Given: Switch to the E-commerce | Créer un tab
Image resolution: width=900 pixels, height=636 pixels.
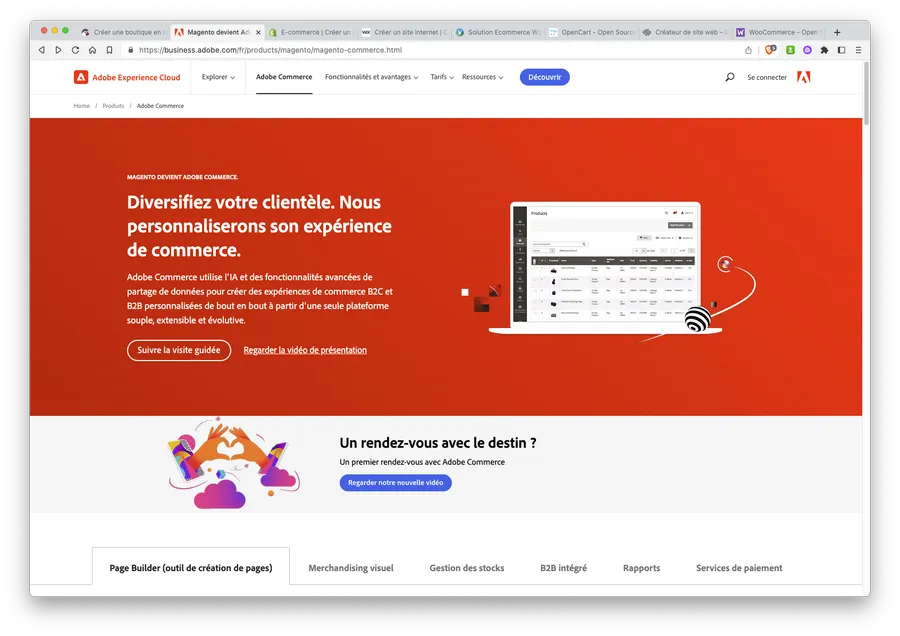Looking at the screenshot, I should (x=310, y=32).
